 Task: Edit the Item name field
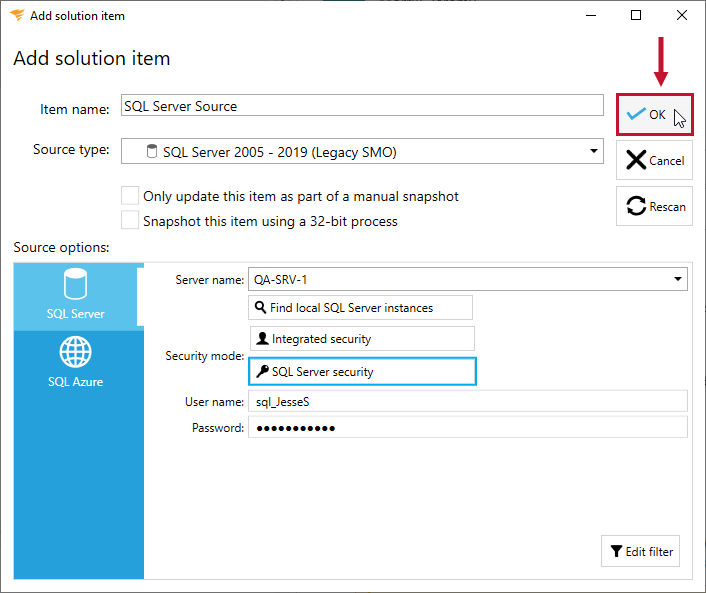tap(362, 105)
